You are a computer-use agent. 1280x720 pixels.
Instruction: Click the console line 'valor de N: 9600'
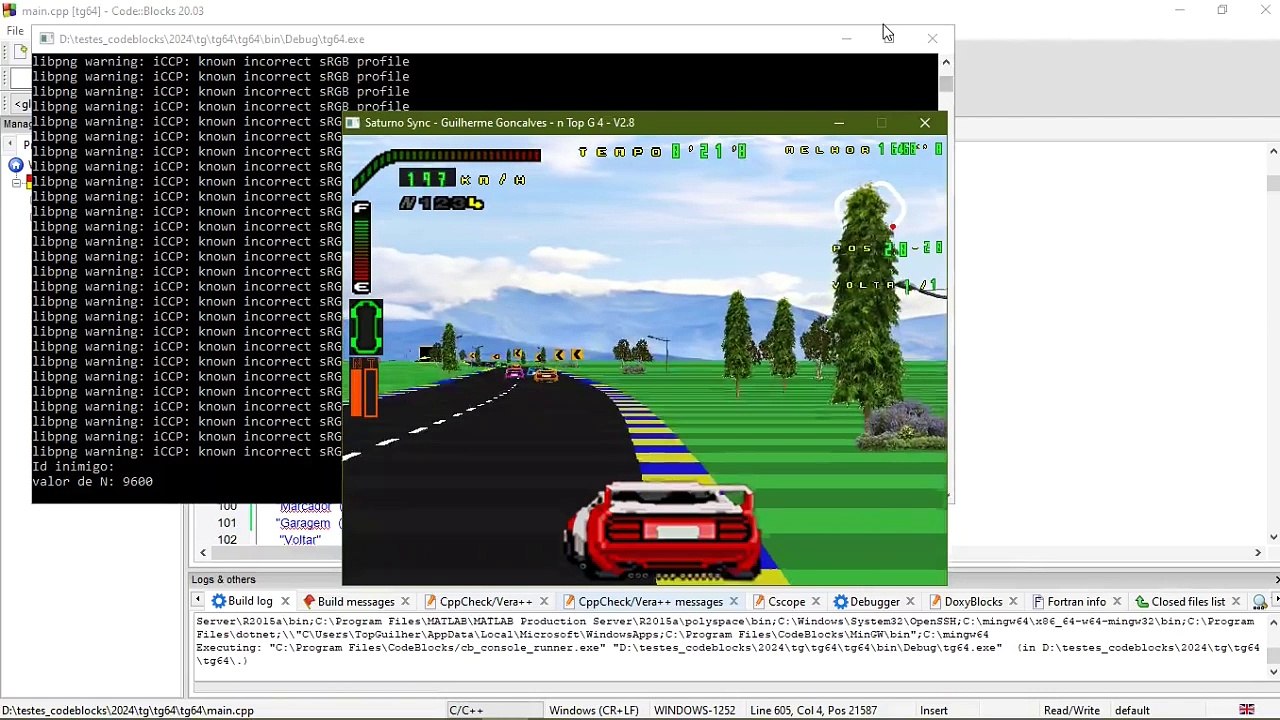tap(92, 481)
